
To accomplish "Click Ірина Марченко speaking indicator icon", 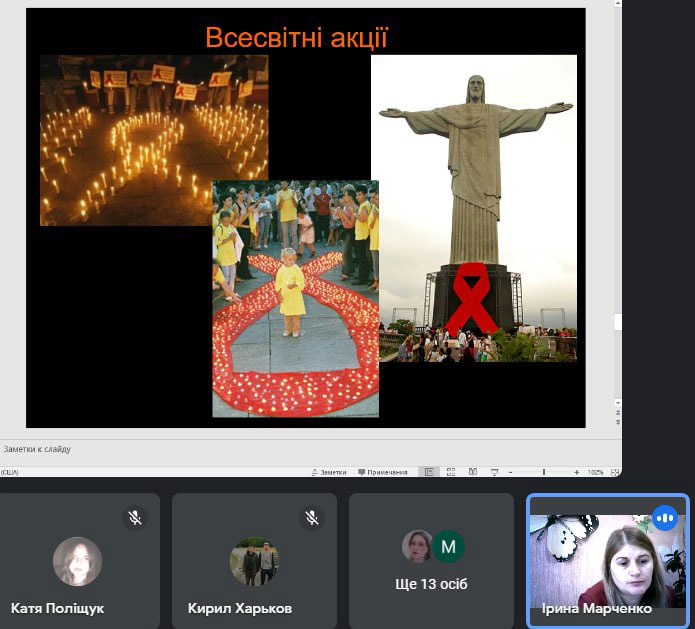I will [665, 518].
